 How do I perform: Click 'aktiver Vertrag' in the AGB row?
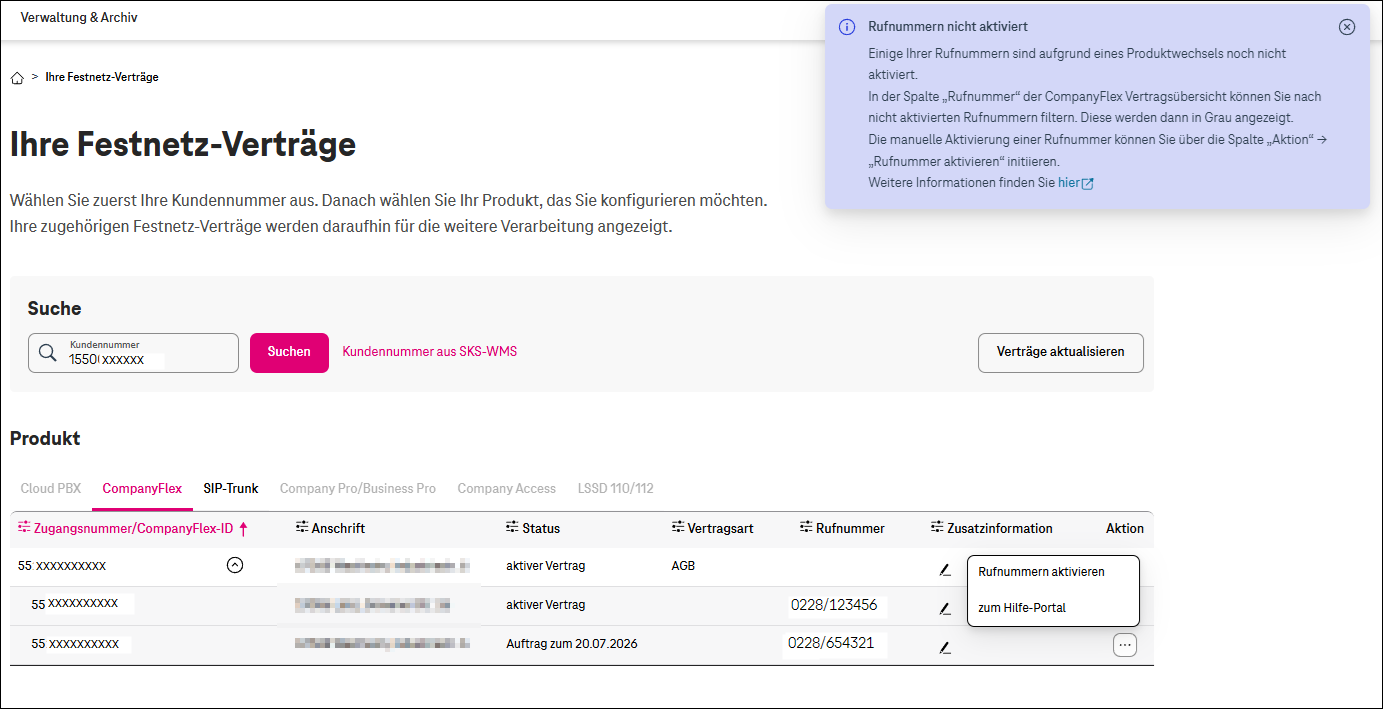click(x=546, y=566)
